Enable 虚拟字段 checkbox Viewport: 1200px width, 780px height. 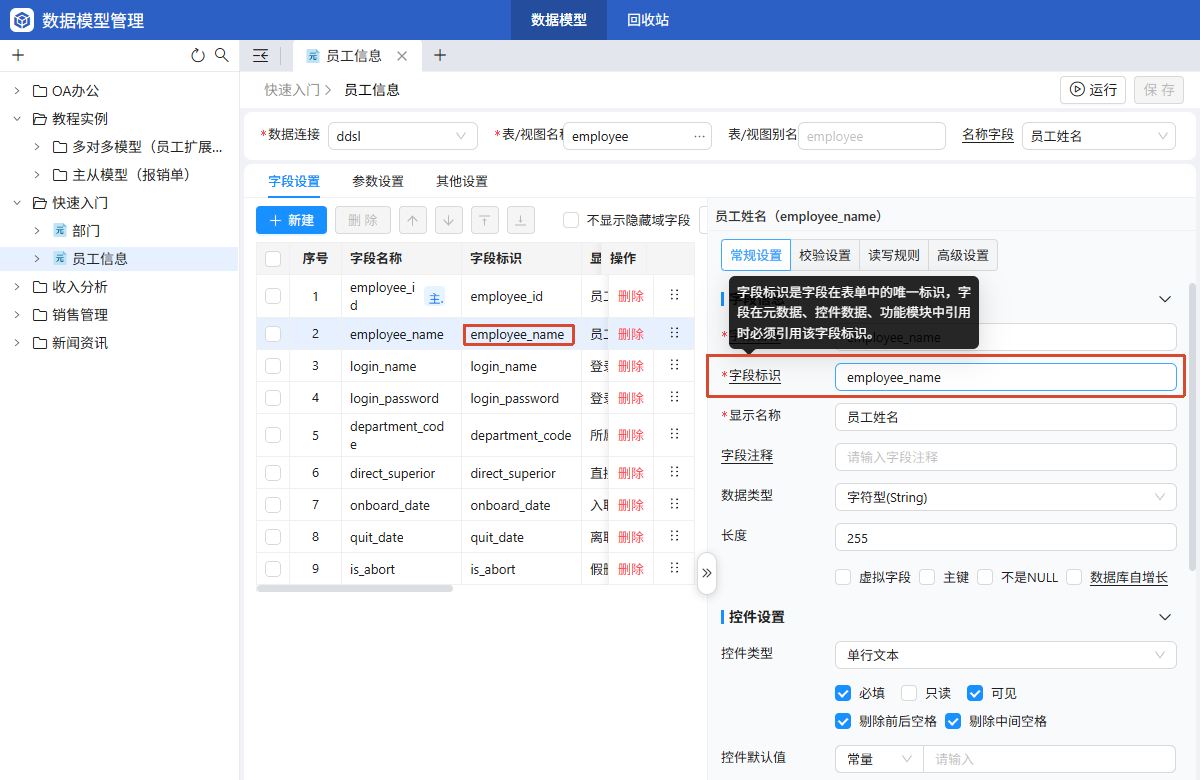point(843,577)
